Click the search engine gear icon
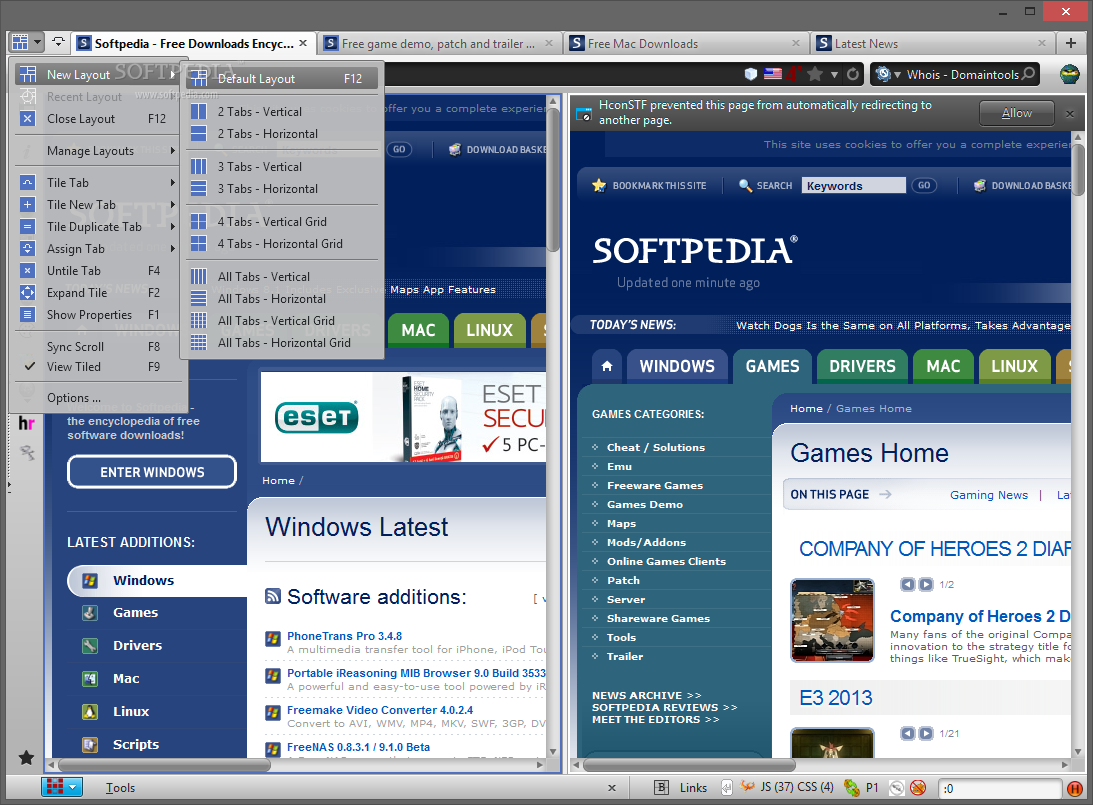The width and height of the screenshot is (1093, 805). tap(882, 74)
